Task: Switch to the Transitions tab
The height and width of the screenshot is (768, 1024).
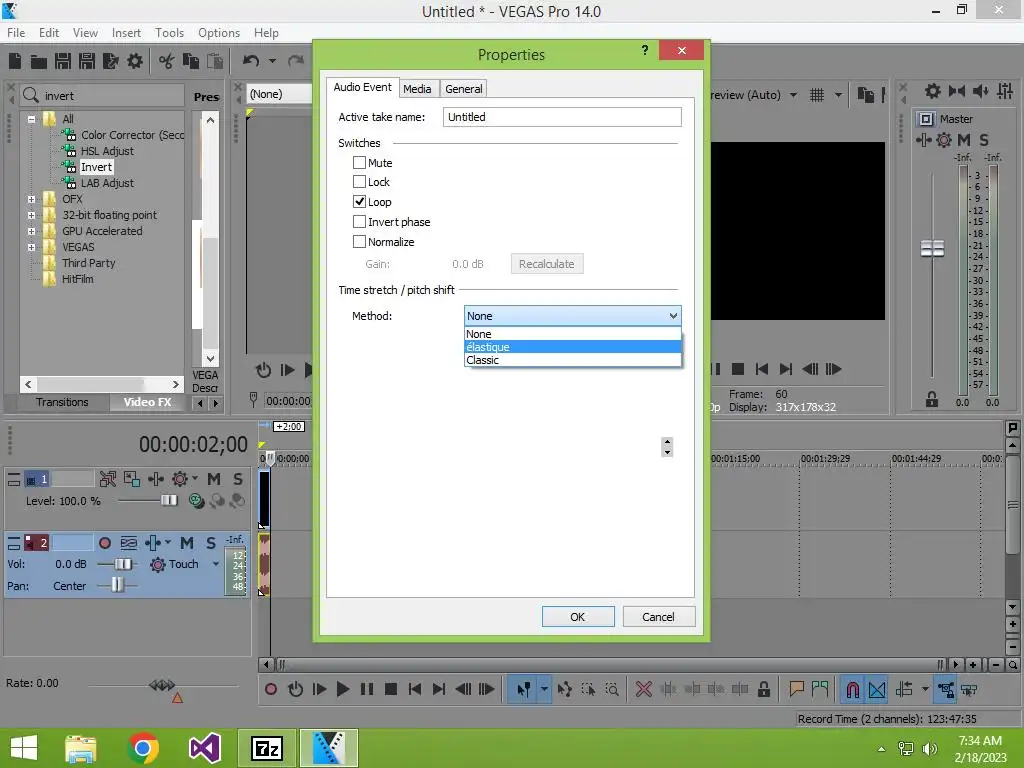Action: pyautogui.click(x=62, y=402)
